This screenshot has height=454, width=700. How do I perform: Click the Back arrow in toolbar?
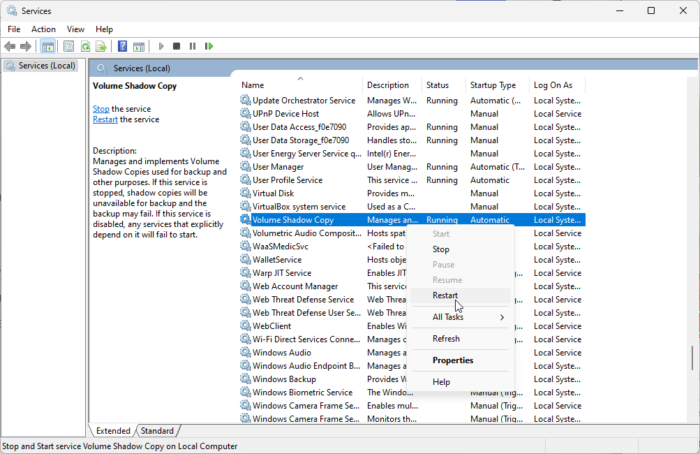point(11,46)
